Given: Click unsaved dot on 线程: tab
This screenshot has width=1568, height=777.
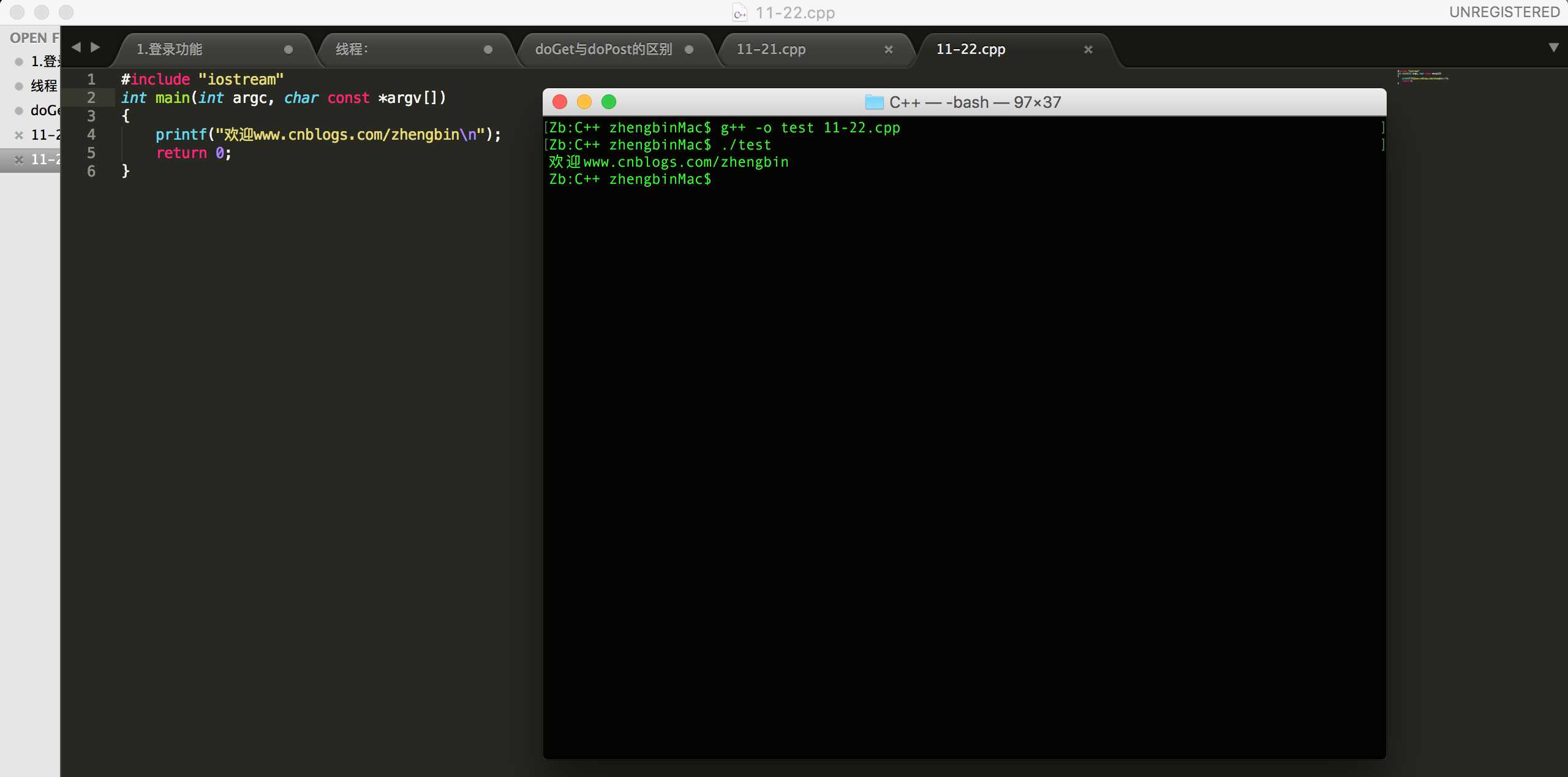Looking at the screenshot, I should pyautogui.click(x=488, y=50).
